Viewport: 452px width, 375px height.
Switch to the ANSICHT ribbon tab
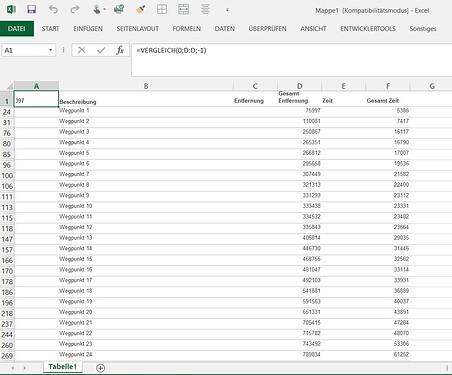point(313,29)
